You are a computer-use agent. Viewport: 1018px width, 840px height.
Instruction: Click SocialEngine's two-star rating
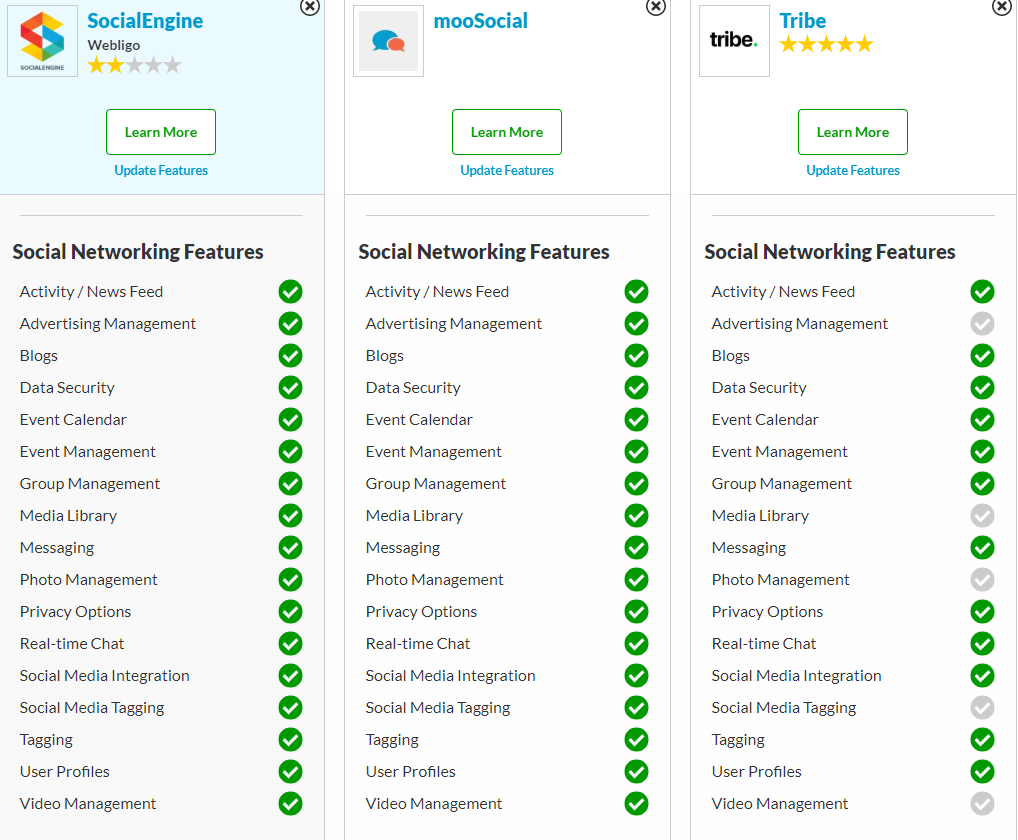(134, 65)
